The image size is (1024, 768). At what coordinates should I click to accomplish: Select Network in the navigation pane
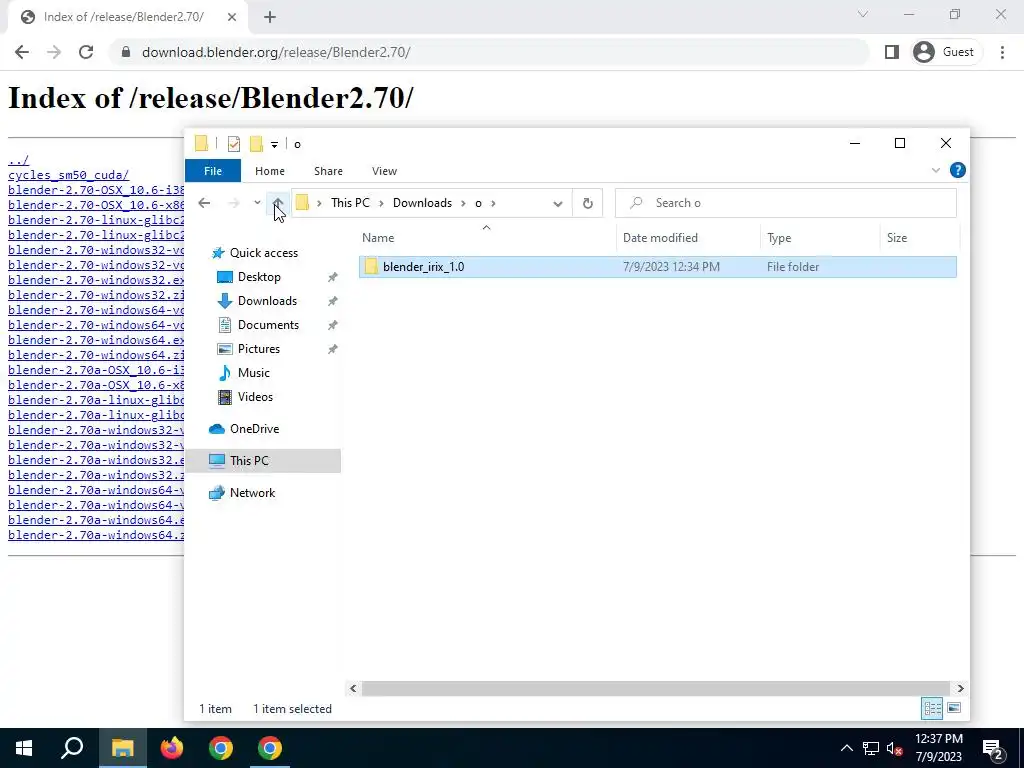pos(252,493)
